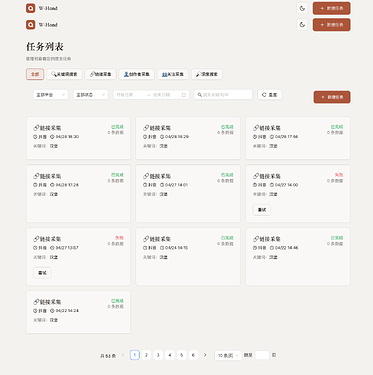Viewport: 373px width, 375px height.
Task: Click the 重置 reset button
Action: pyautogui.click(x=270, y=95)
